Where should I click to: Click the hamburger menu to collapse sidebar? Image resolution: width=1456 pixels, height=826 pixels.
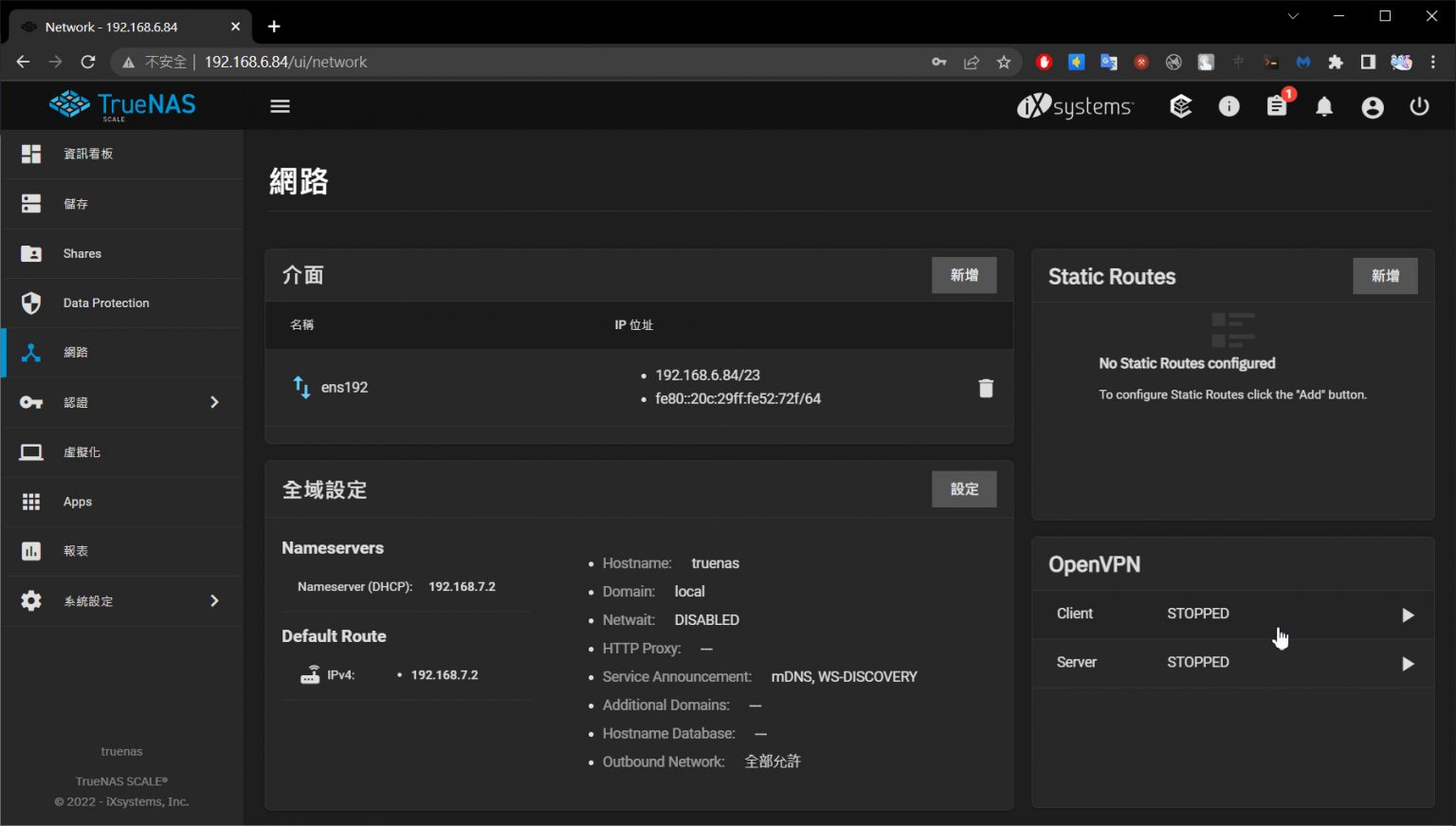click(280, 106)
